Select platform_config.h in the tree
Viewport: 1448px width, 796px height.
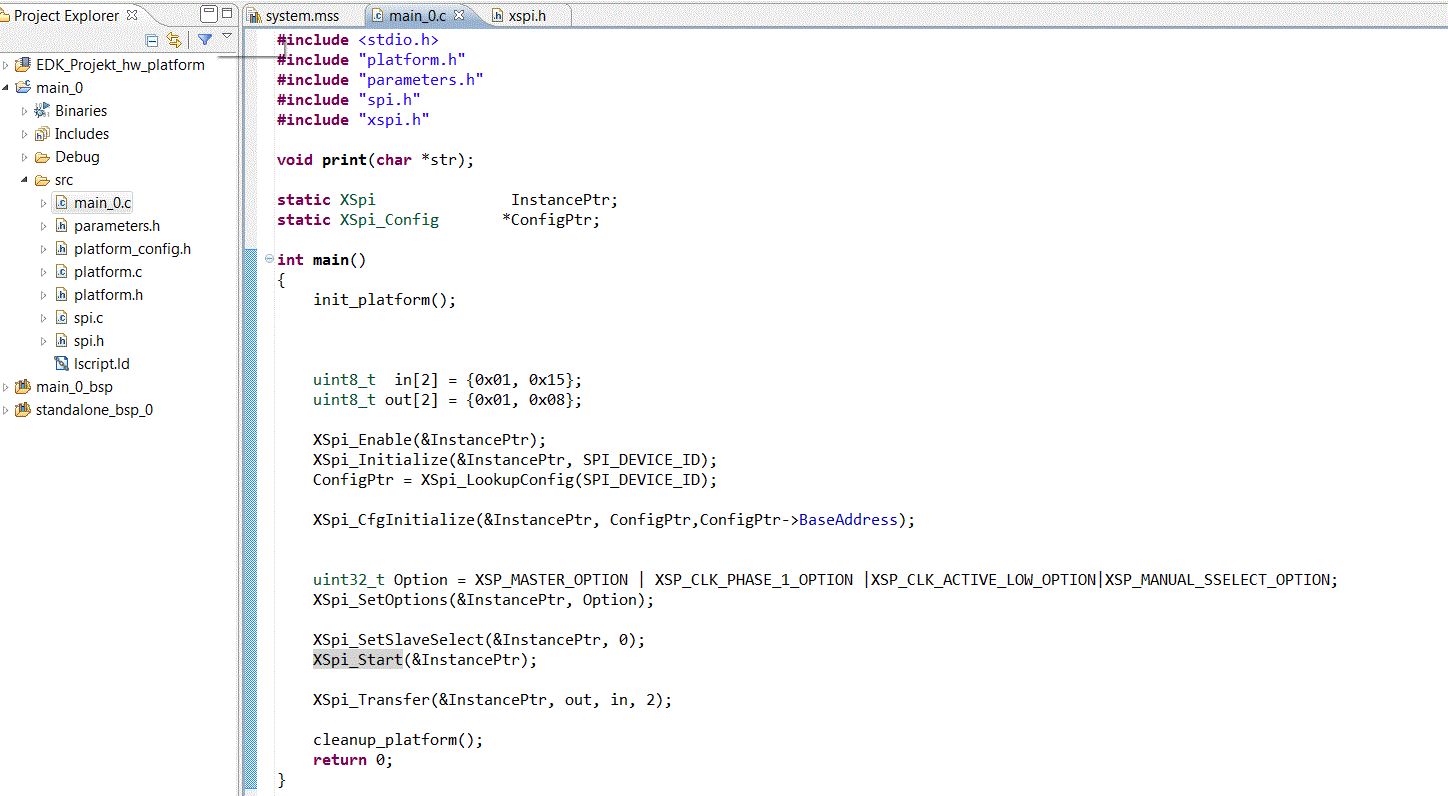coord(132,249)
